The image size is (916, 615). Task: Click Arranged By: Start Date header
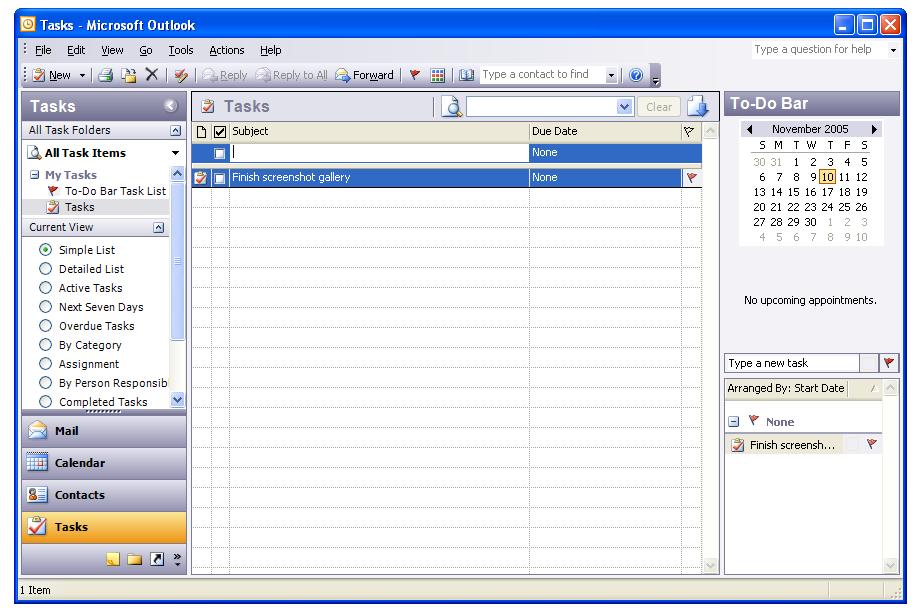click(x=786, y=388)
